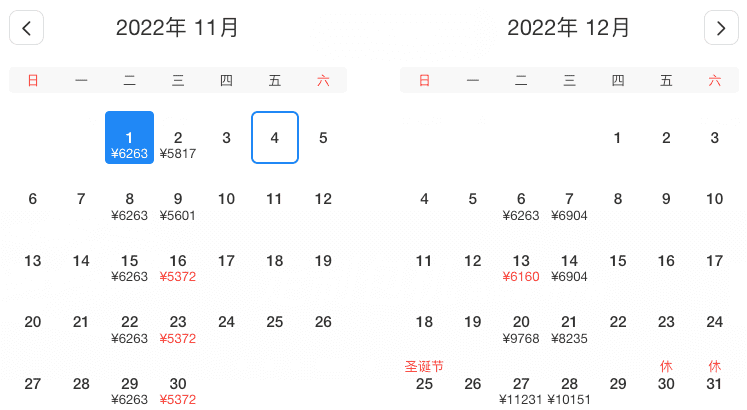747x410 pixels.
Task: Go to next month with right arrow
Action: coord(720,28)
